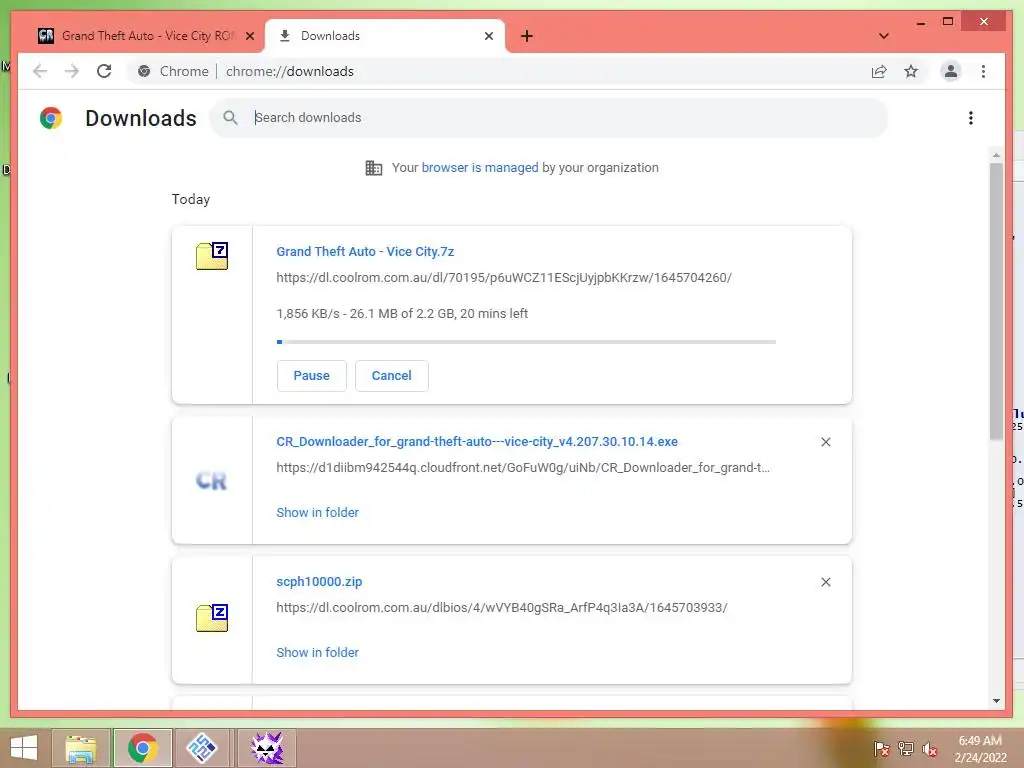1024x768 pixels.
Task: Click the 7z archive file icon
Action: pos(212,256)
